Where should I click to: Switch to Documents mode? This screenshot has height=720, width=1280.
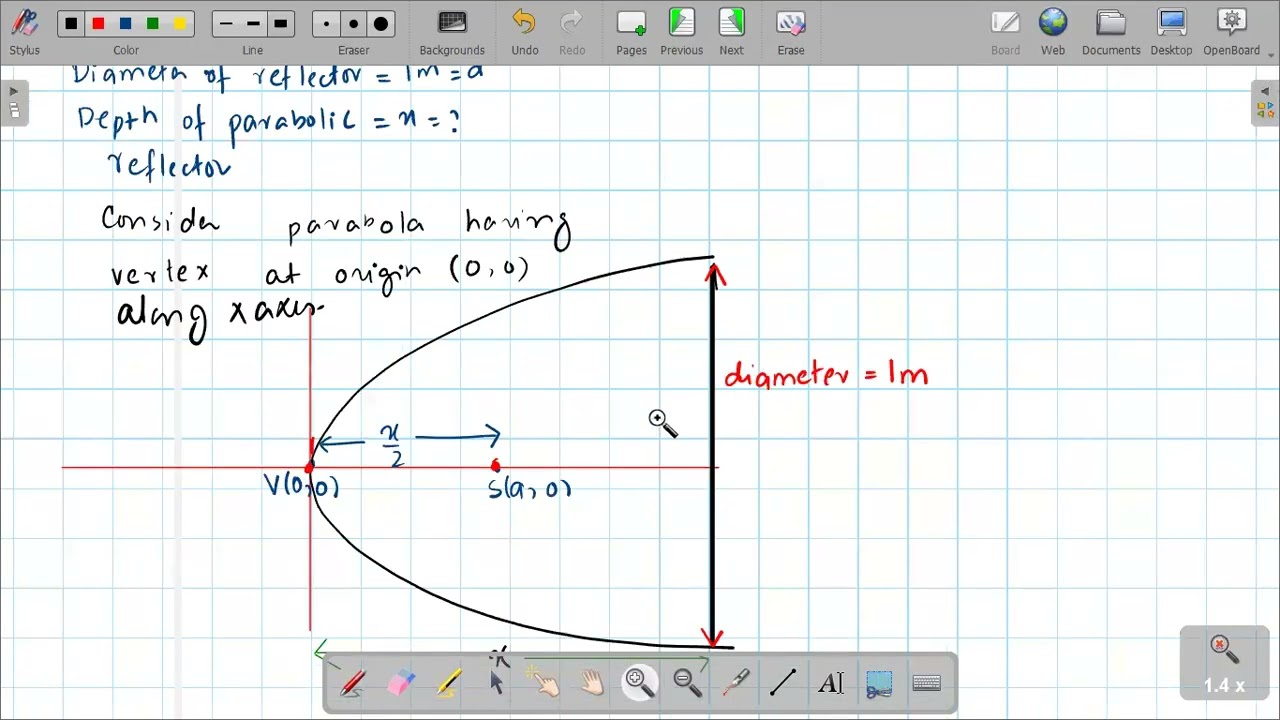pos(1111,32)
